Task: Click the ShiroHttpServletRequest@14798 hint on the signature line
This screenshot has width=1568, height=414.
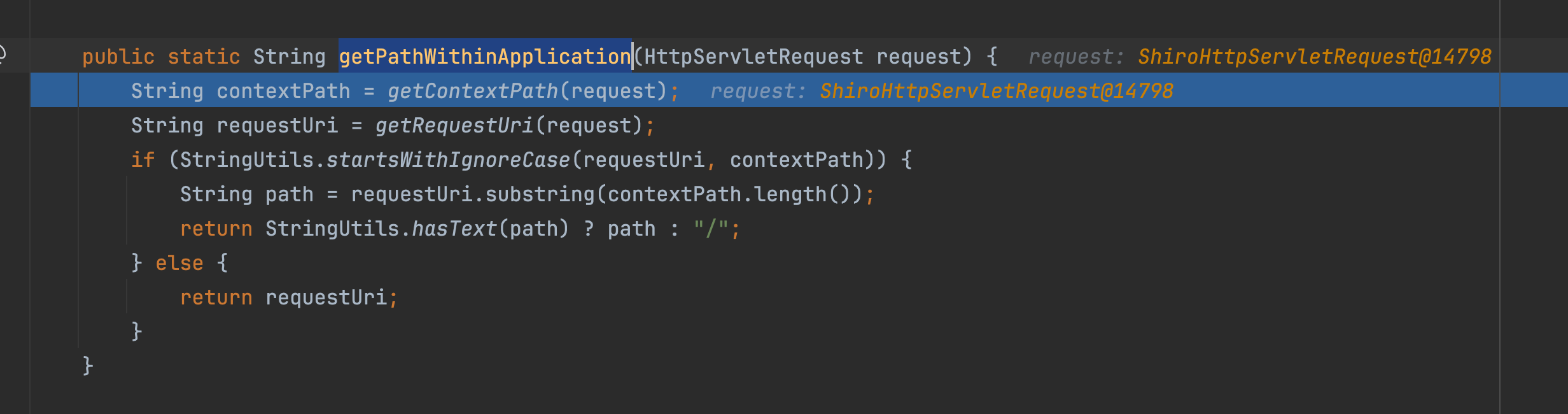Action: tap(1314, 57)
